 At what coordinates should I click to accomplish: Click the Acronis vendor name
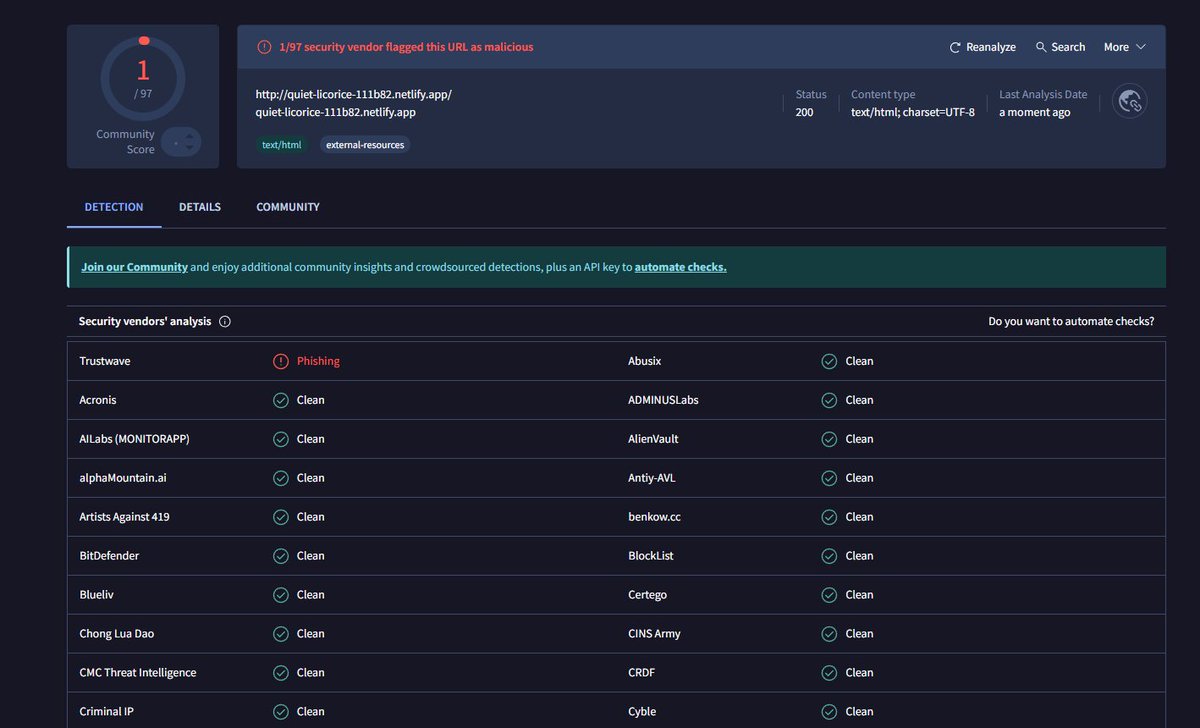[98, 400]
